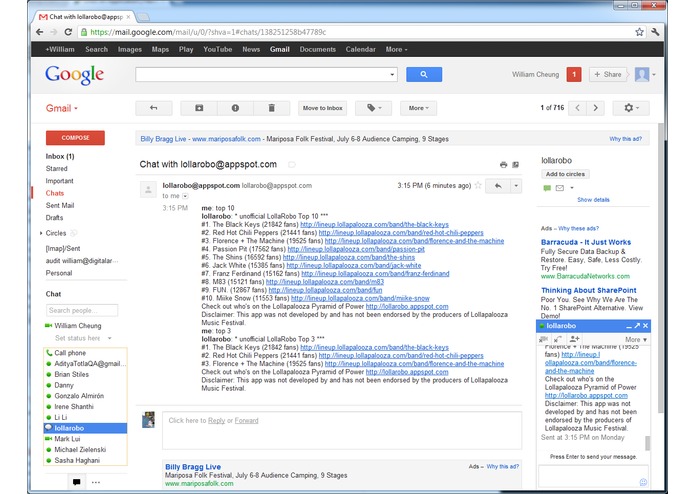Start video call in chat popup
The image size is (695, 494).
click(x=543, y=339)
